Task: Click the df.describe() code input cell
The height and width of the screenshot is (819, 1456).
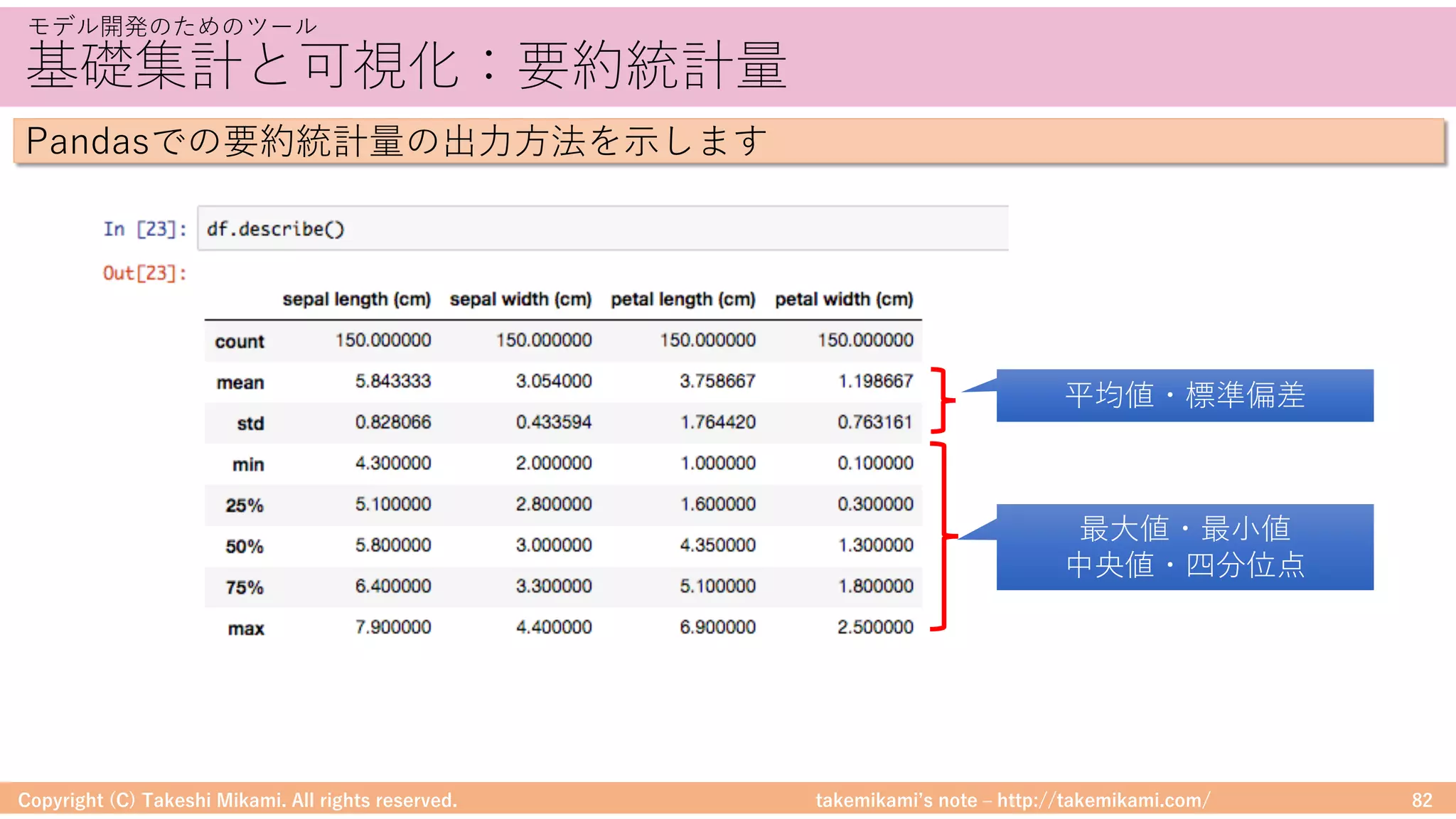Action: point(603,228)
